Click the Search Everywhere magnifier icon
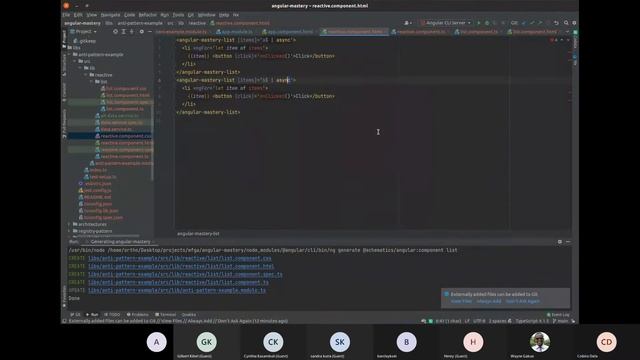 tap(566, 23)
